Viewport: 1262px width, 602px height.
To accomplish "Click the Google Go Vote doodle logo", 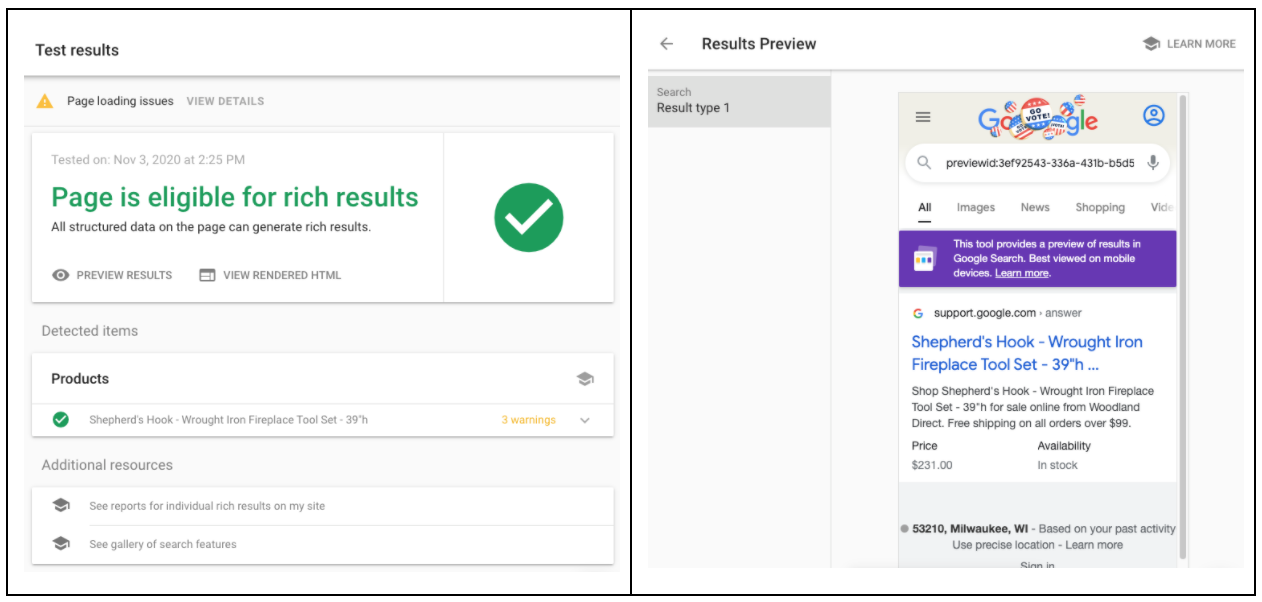I will click(x=1037, y=118).
